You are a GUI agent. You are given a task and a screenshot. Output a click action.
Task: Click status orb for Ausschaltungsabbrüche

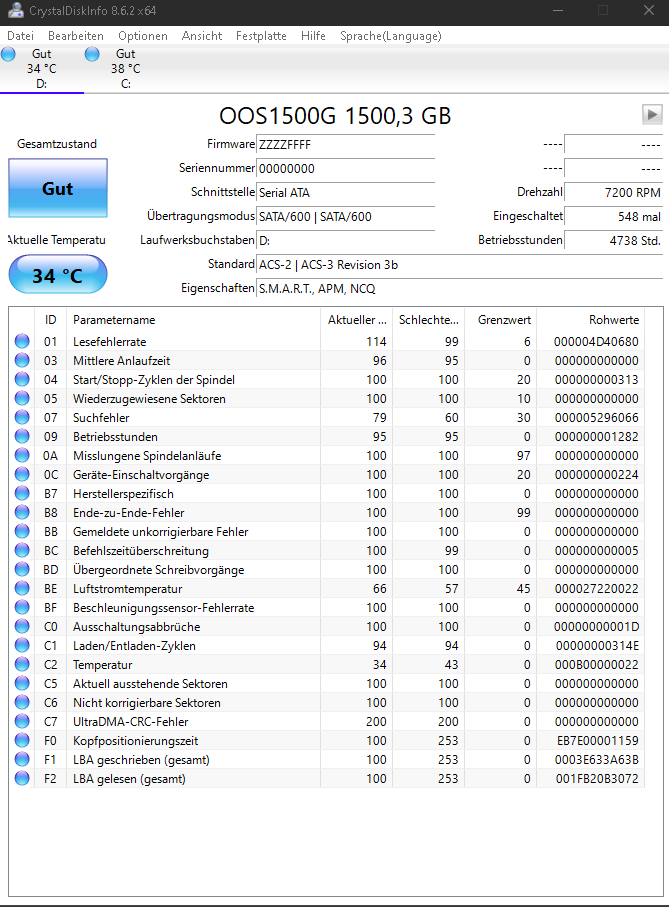pyautogui.click(x=22, y=626)
